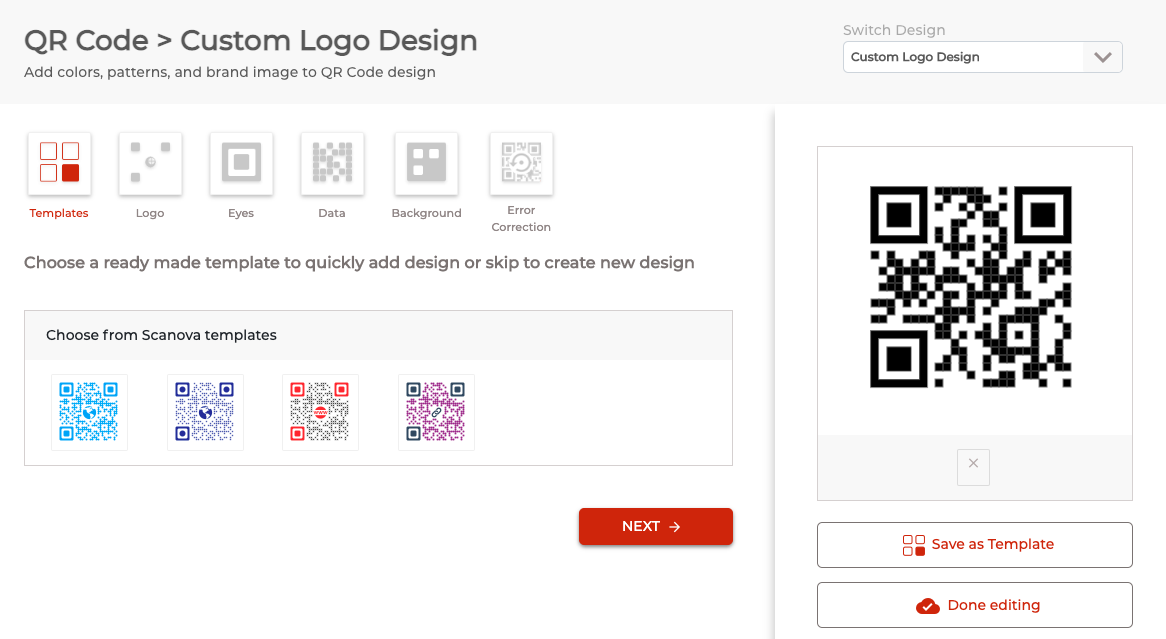Image resolution: width=1166 pixels, height=639 pixels.
Task: Choose the dark blue globe template
Action: click(205, 412)
